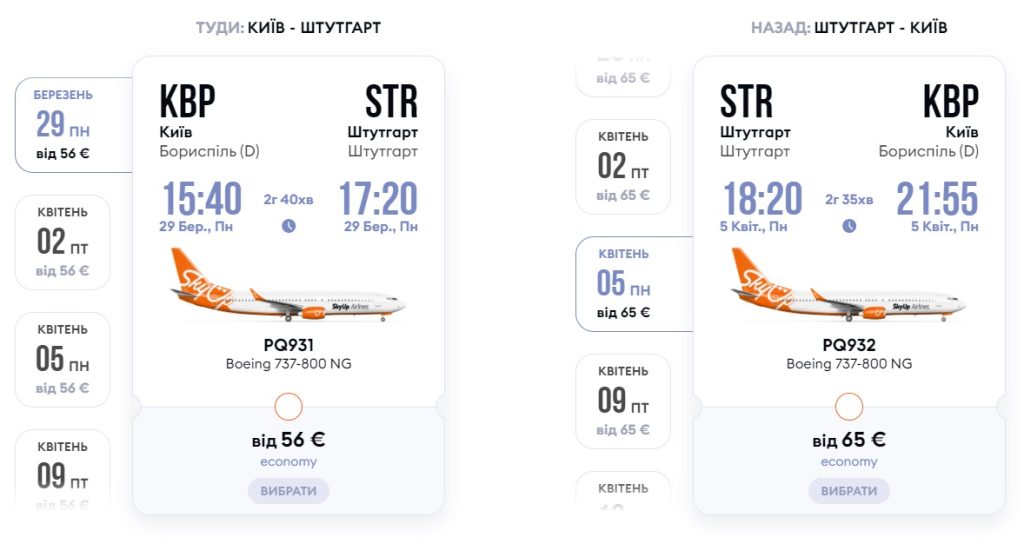Select the radio circle on the Kyiv–Stuttgart ticket
This screenshot has height=557, width=1024.
coord(288,407)
